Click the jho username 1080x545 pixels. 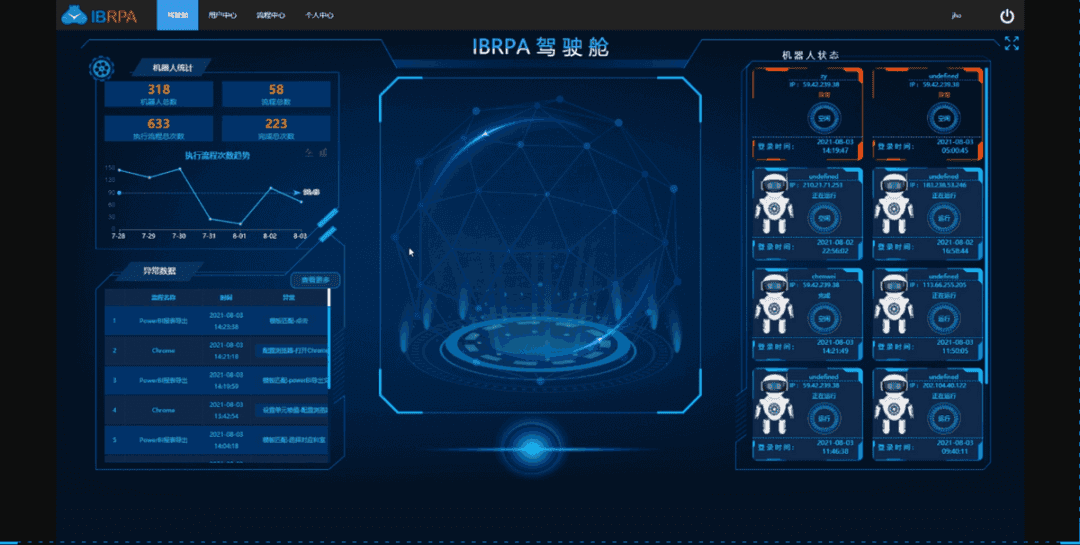click(956, 16)
